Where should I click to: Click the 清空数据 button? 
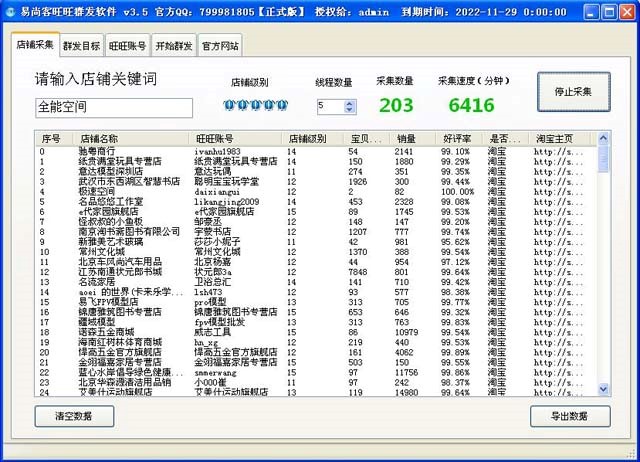(74, 416)
